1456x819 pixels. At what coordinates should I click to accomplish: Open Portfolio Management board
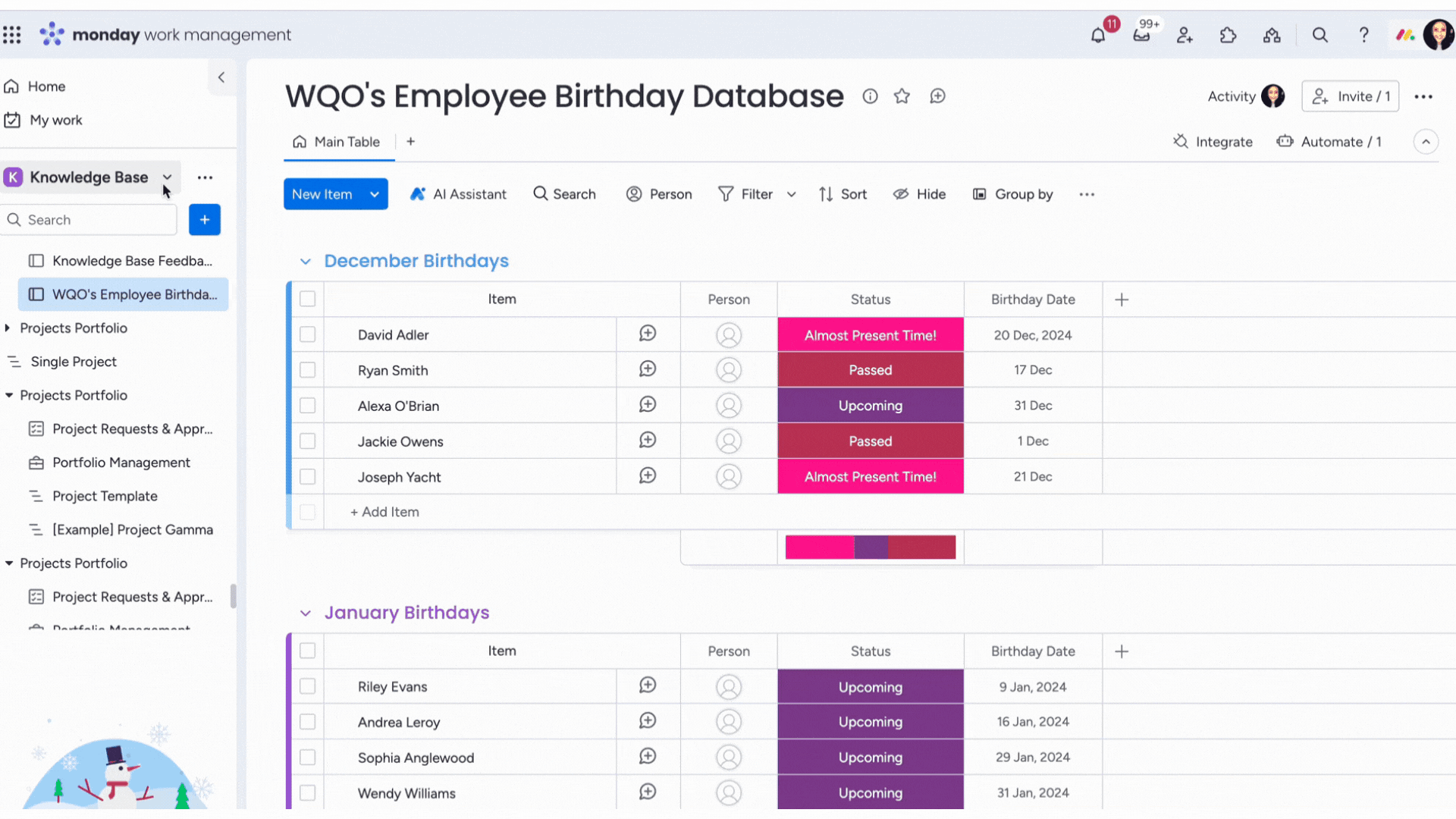[110, 463]
